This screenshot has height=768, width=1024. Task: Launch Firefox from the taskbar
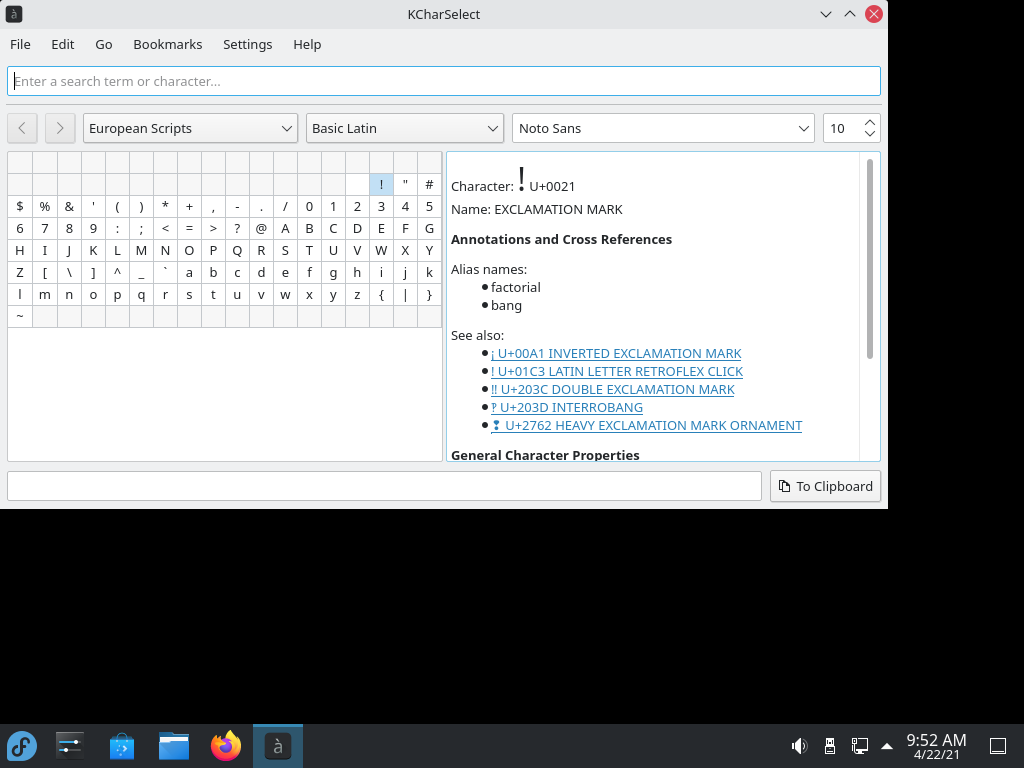point(226,746)
